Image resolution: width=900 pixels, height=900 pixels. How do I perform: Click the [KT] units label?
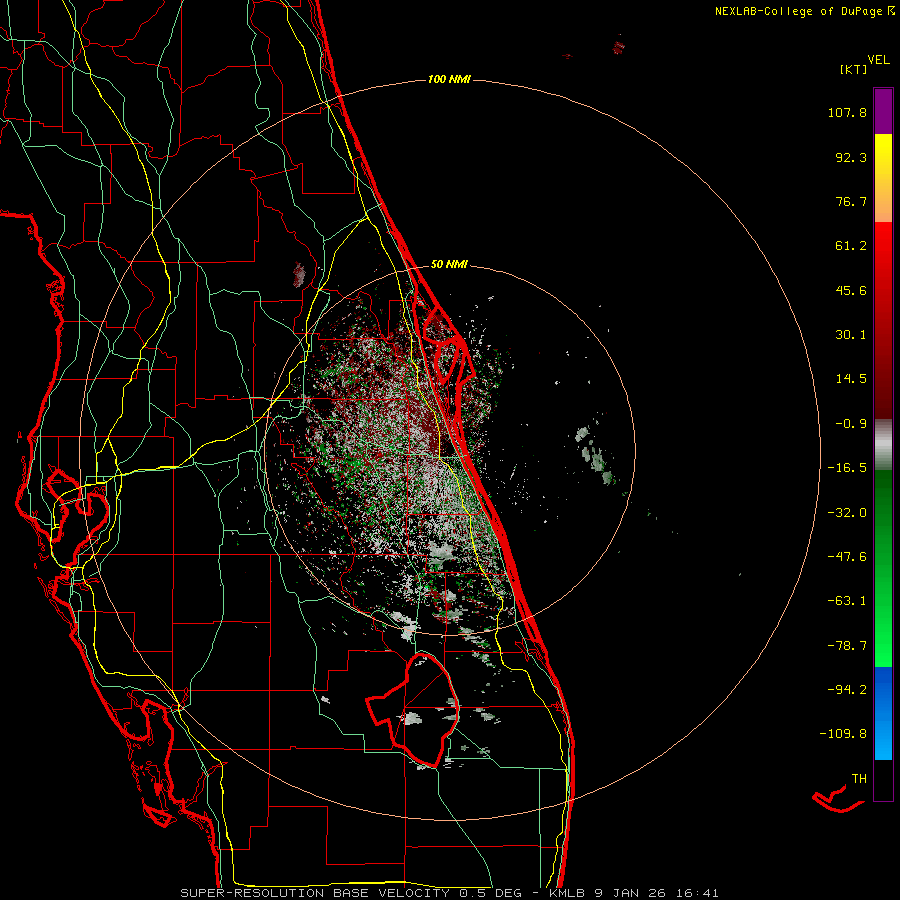pyautogui.click(x=853, y=69)
